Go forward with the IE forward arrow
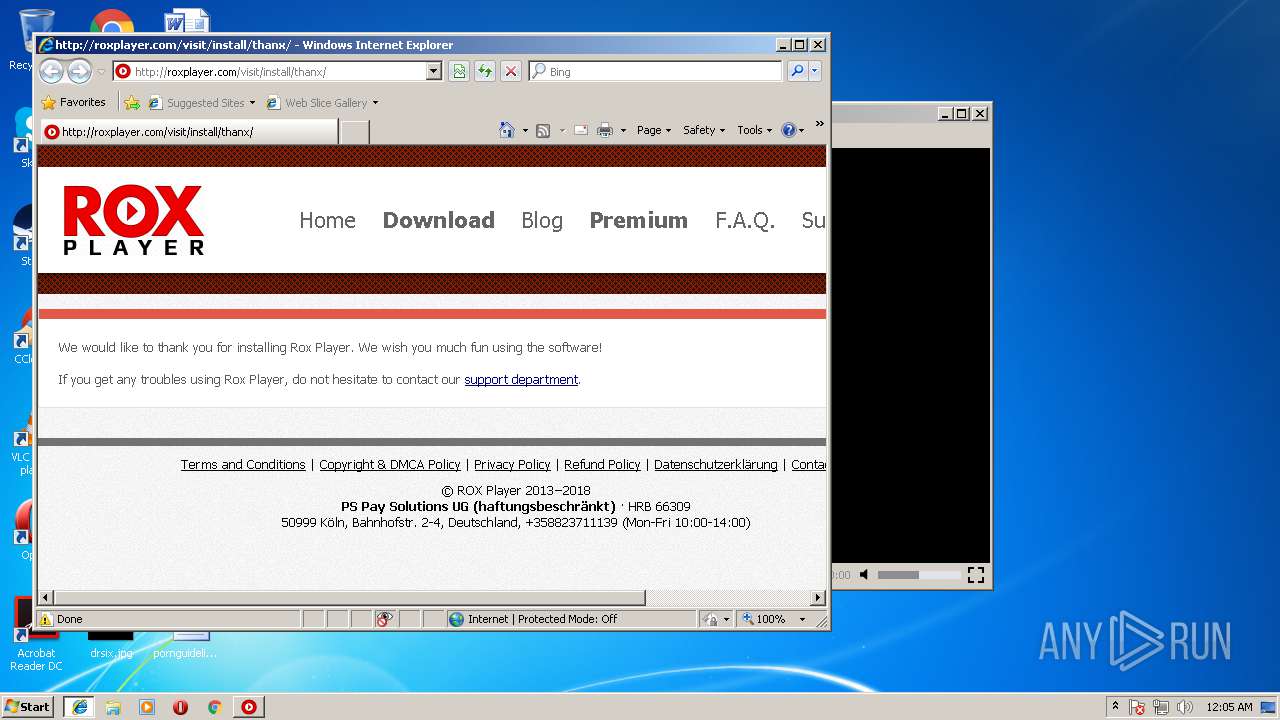The image size is (1280, 720). (x=79, y=71)
